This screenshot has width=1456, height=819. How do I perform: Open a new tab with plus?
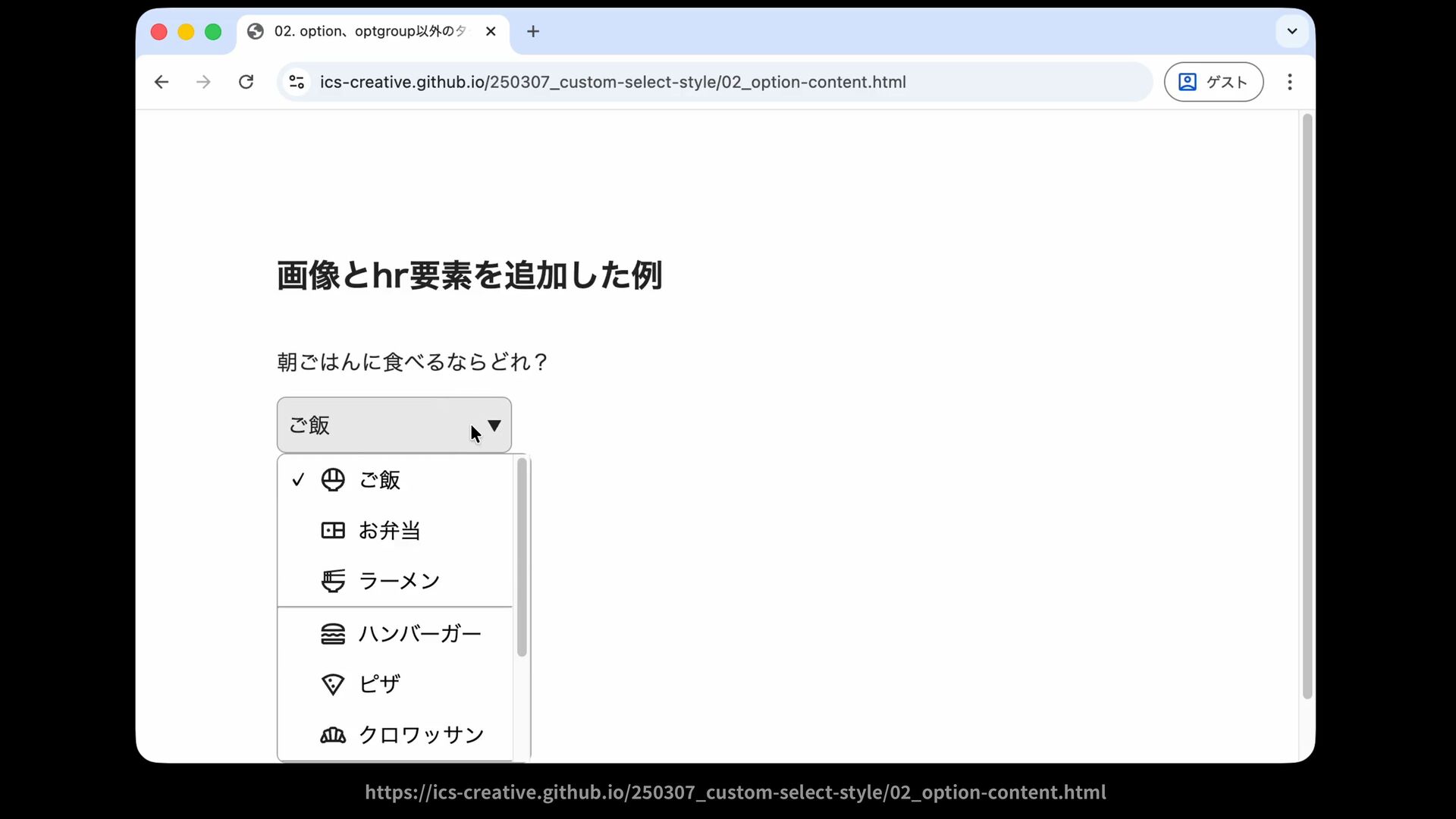tap(533, 31)
